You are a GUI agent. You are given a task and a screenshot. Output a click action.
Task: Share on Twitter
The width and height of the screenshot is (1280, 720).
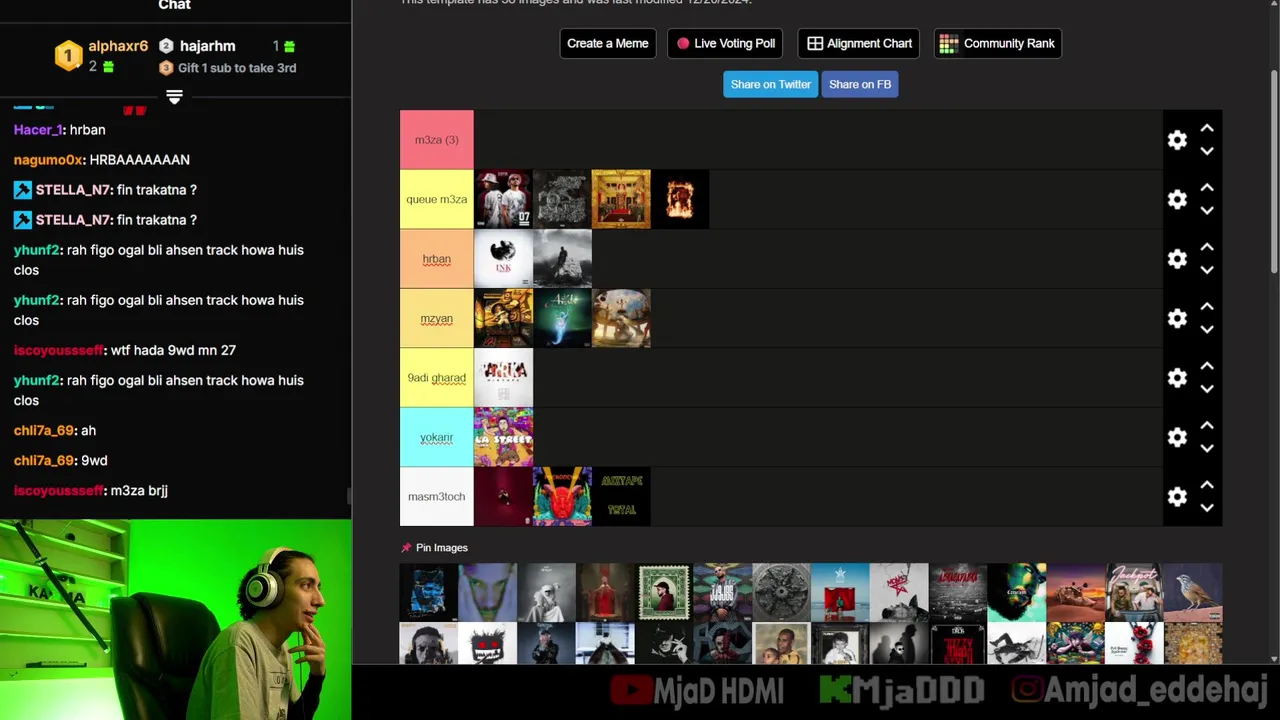point(770,84)
